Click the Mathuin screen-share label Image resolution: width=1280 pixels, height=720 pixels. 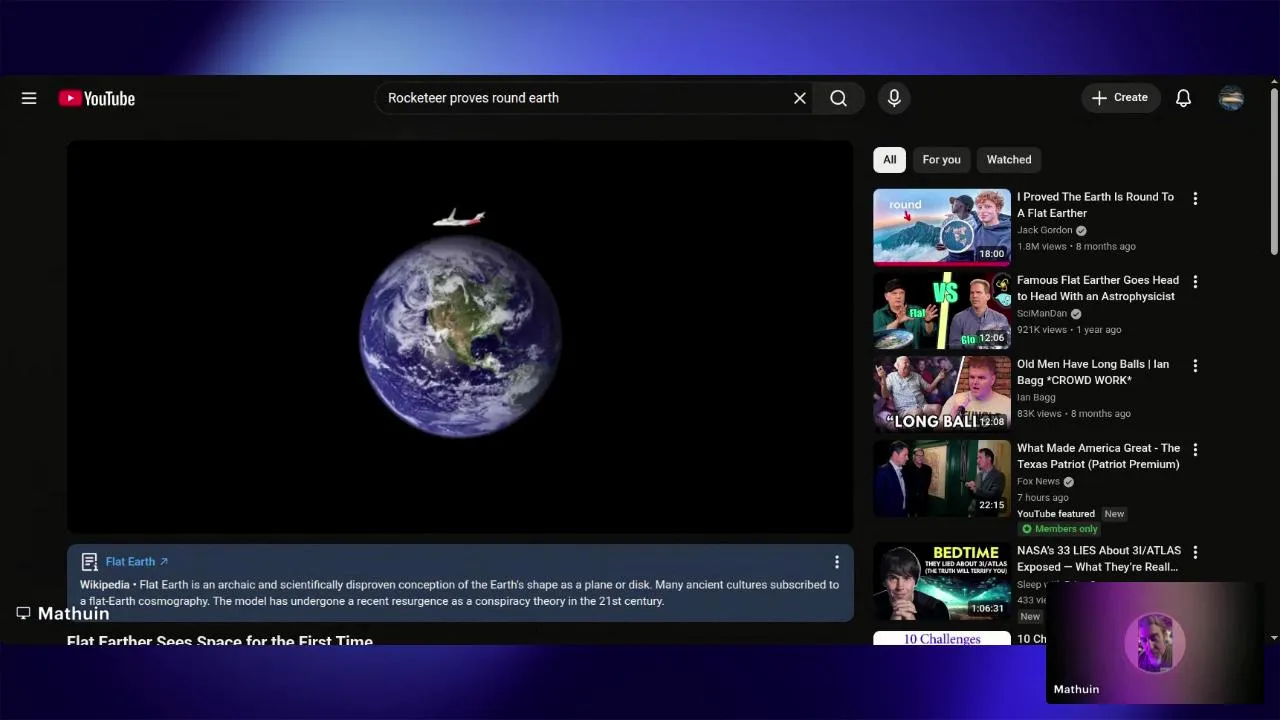(x=63, y=613)
